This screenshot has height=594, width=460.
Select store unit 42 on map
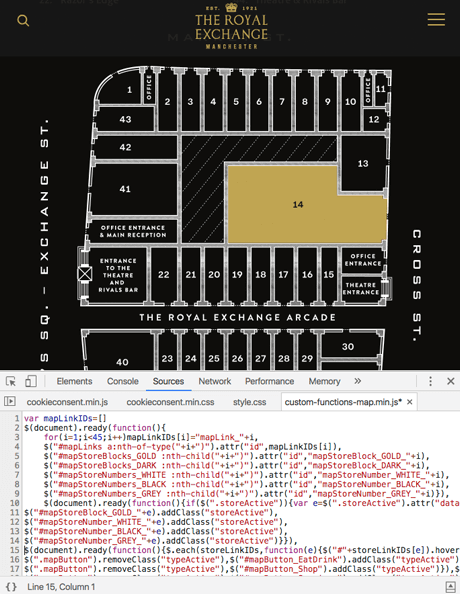[125, 147]
